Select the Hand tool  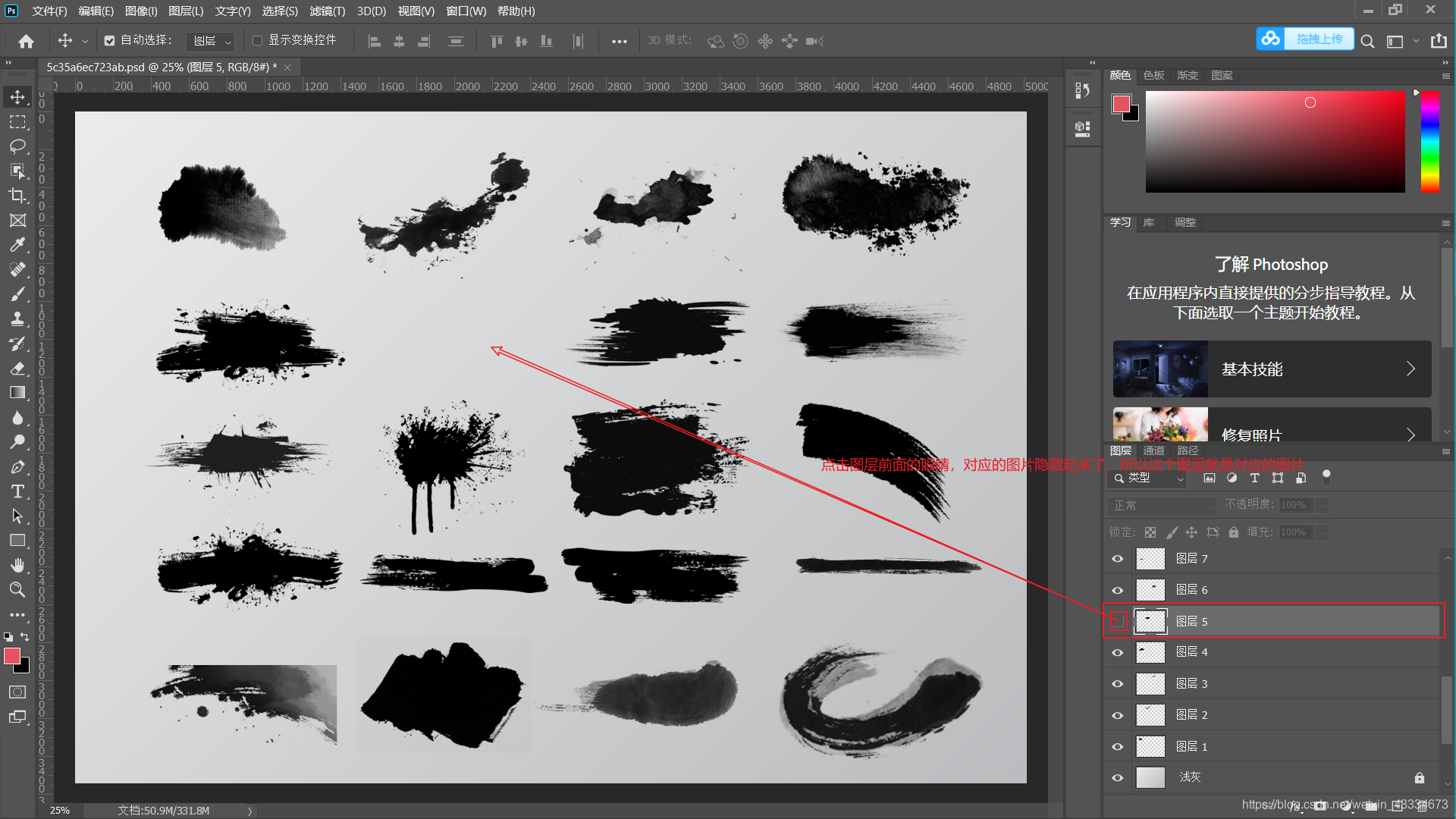coord(17,566)
